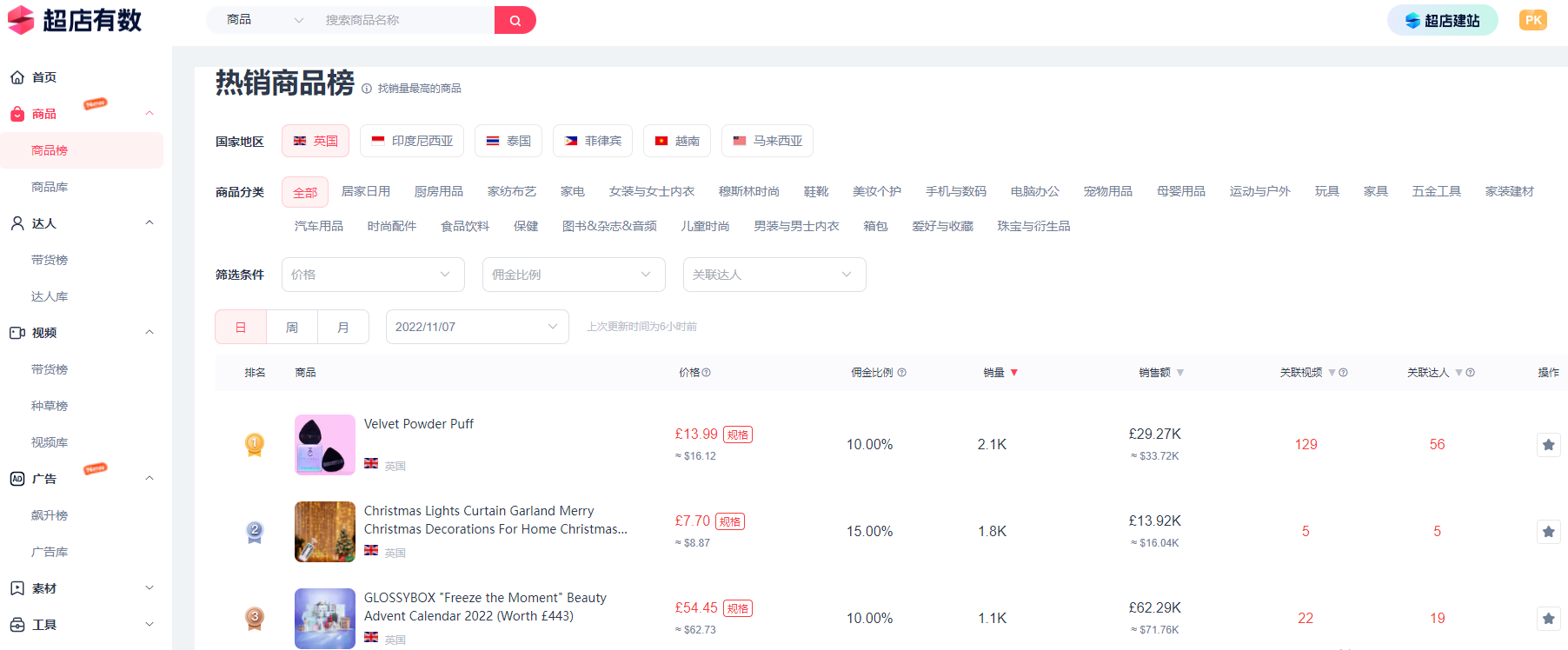Click the PK badge icon
The image size is (1568, 650).
tap(1532, 20)
